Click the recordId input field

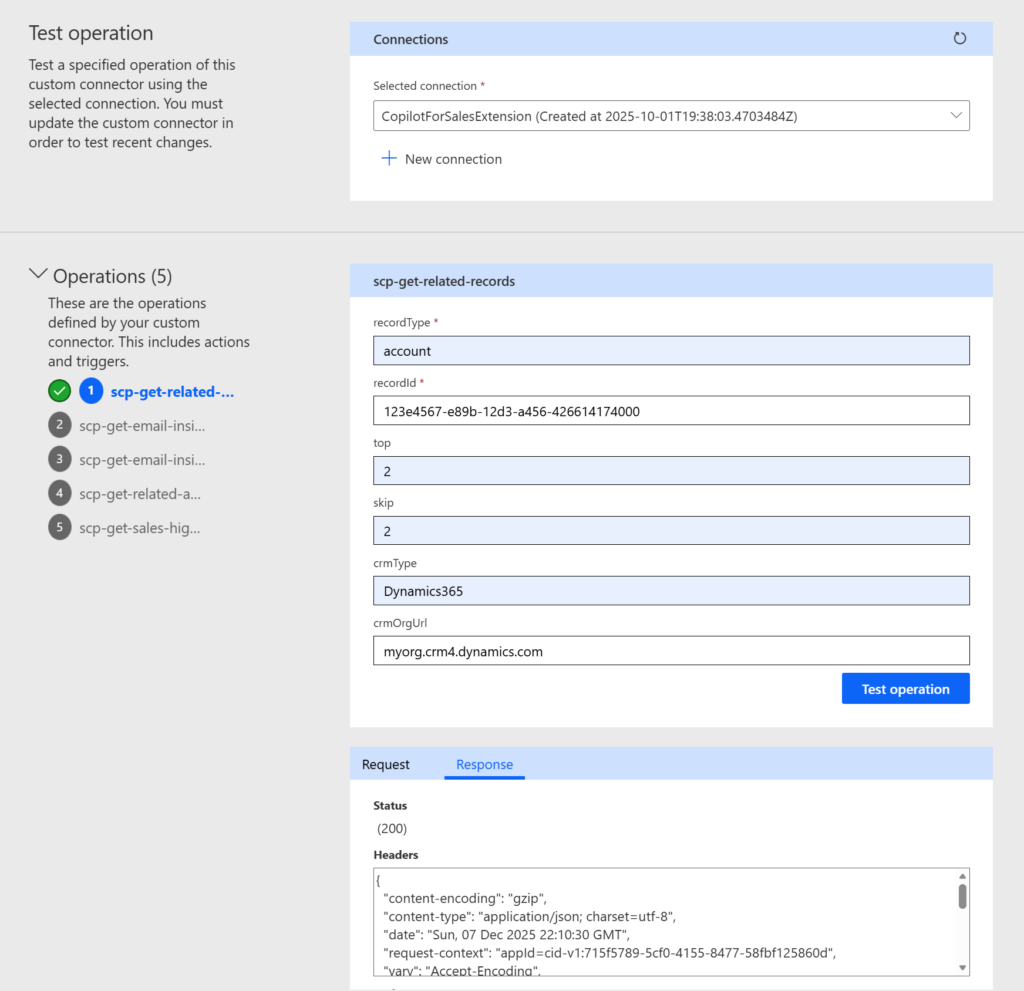[x=671, y=411]
